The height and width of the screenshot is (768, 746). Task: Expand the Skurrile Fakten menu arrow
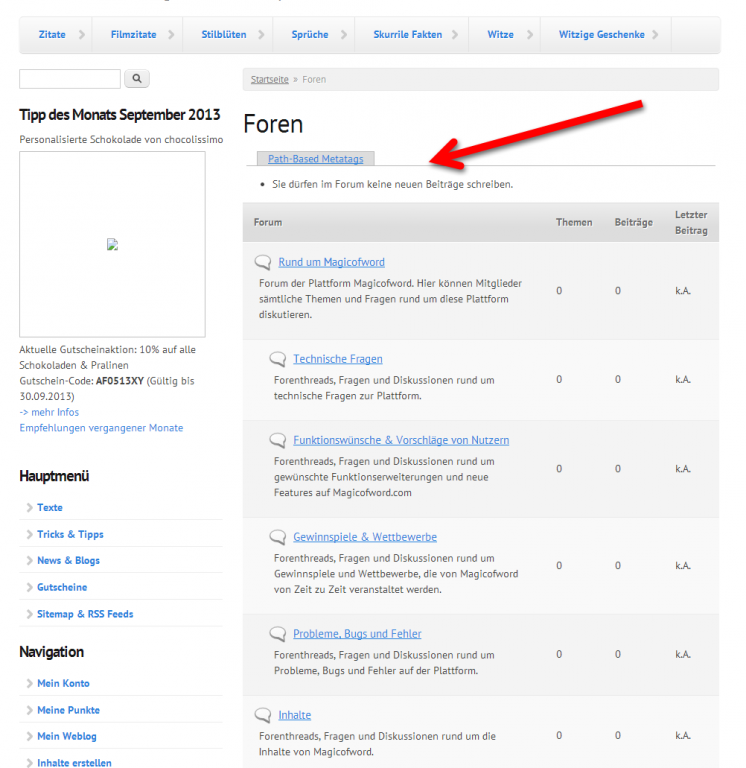click(x=453, y=35)
